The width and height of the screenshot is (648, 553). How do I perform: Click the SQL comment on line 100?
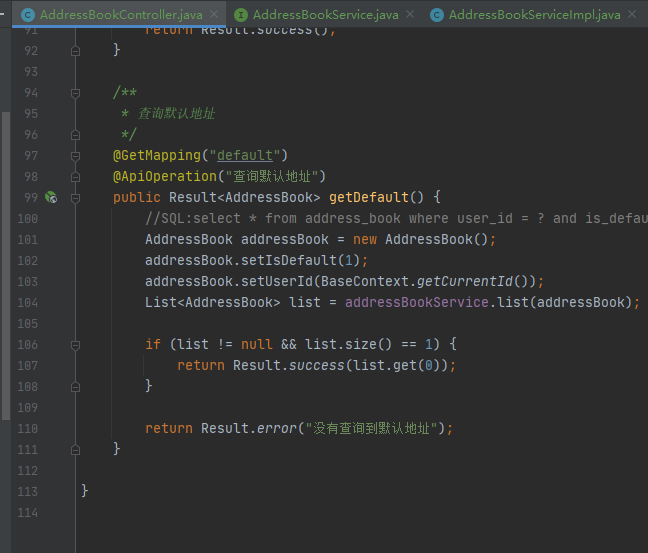pyautogui.click(x=396, y=218)
